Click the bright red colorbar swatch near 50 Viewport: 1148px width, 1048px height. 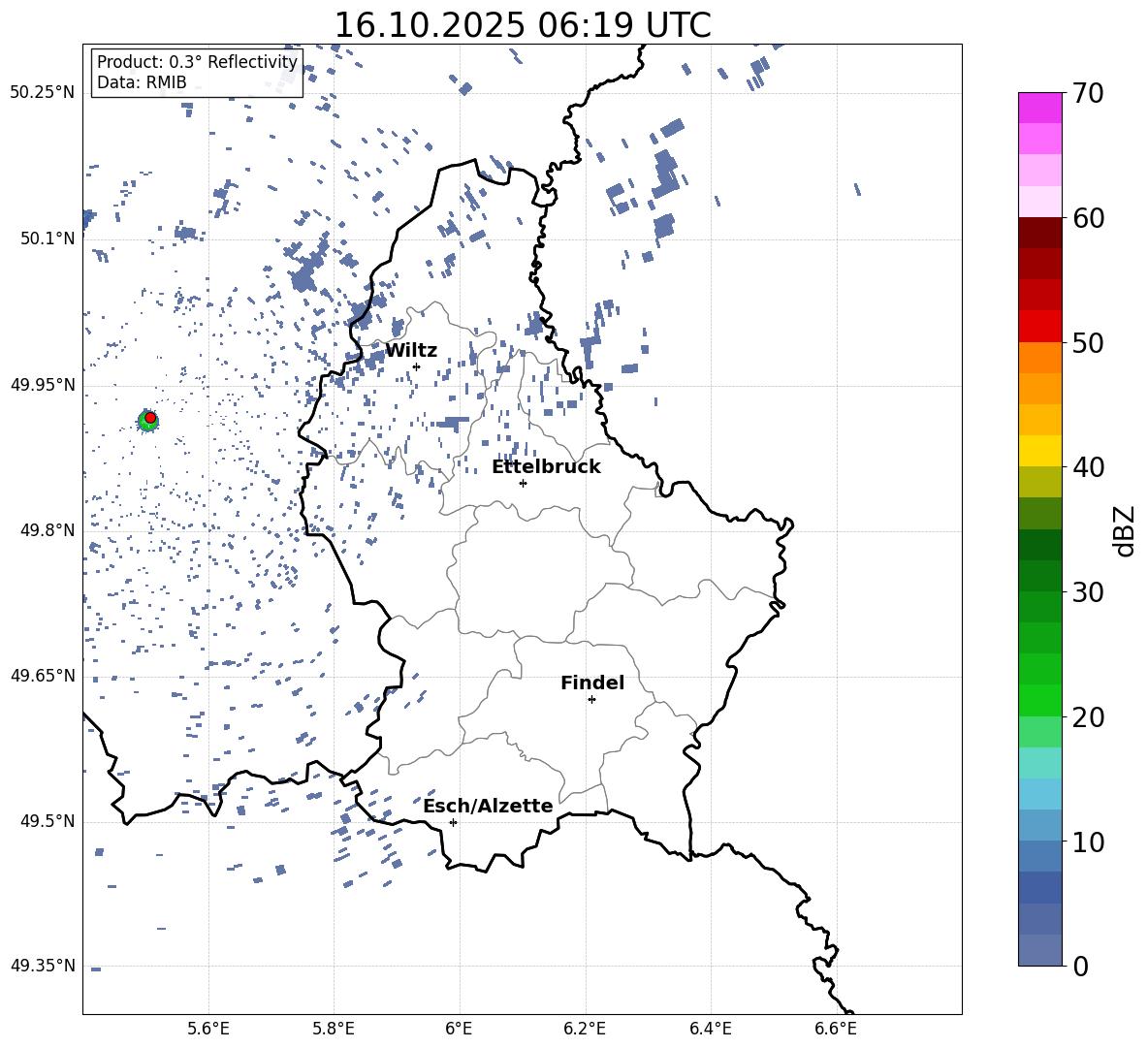coord(1039,327)
